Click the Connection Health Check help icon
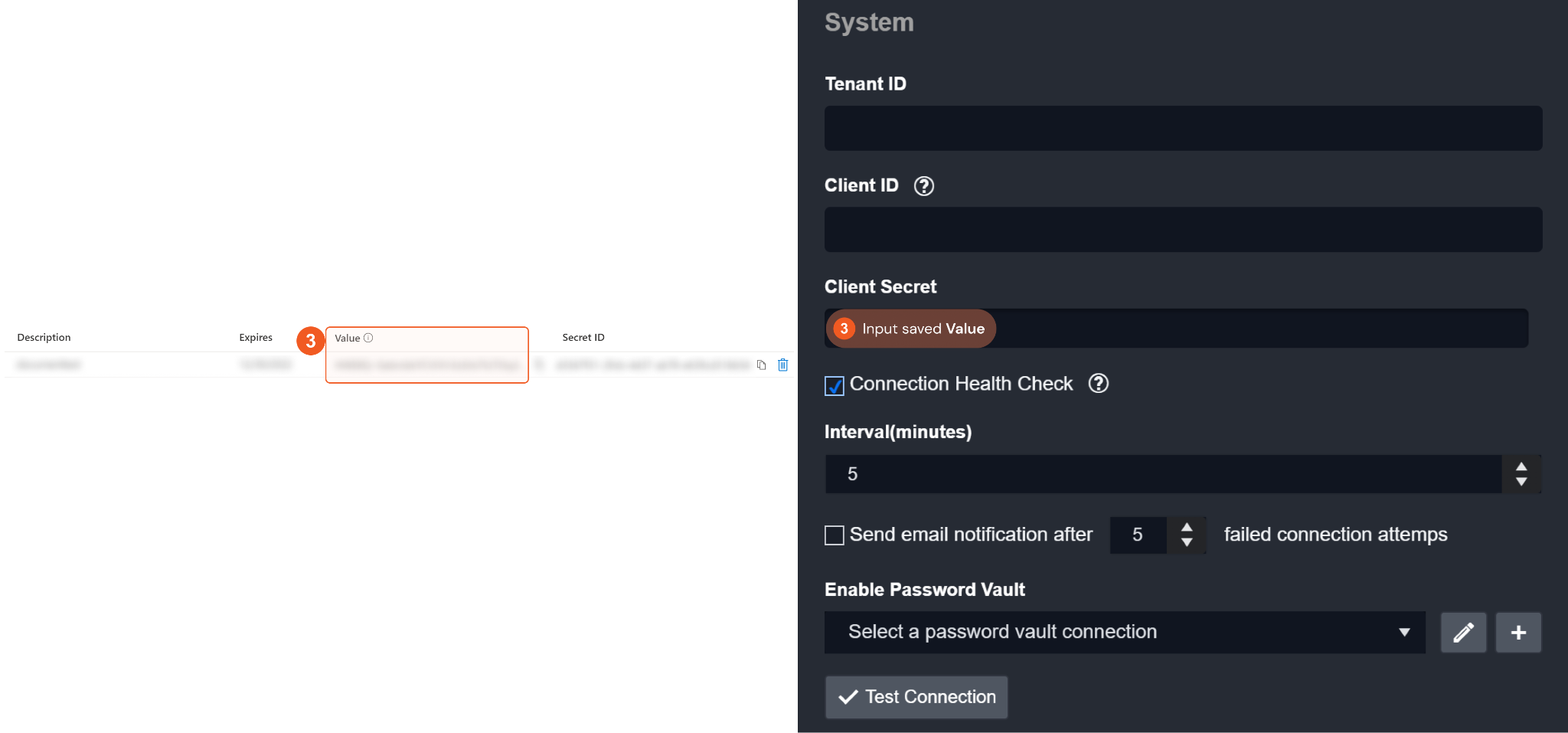The width and height of the screenshot is (1568, 733). click(x=1099, y=383)
